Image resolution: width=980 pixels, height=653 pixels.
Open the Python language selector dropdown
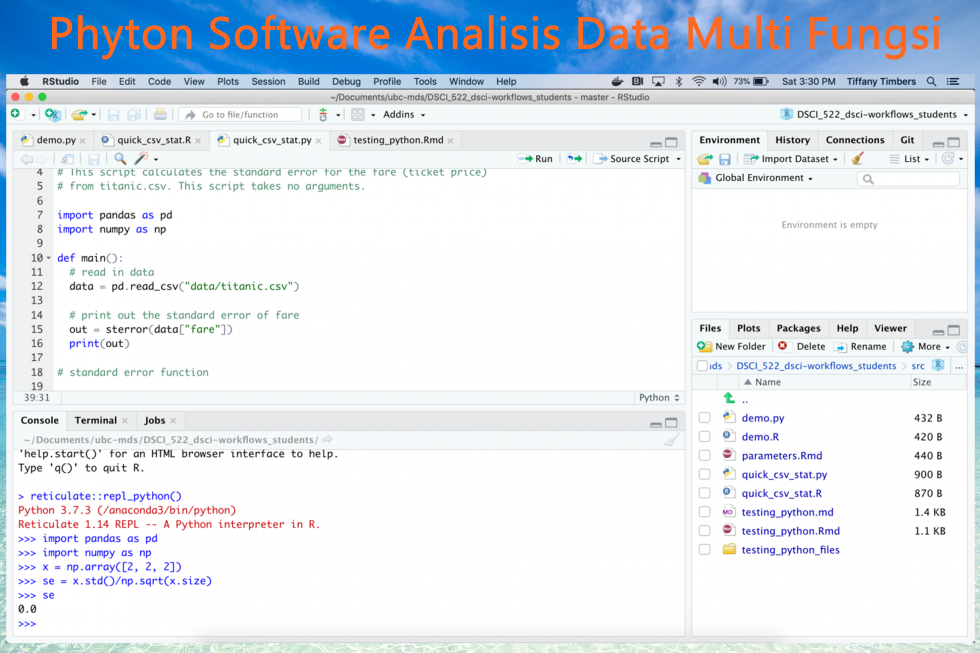[659, 397]
